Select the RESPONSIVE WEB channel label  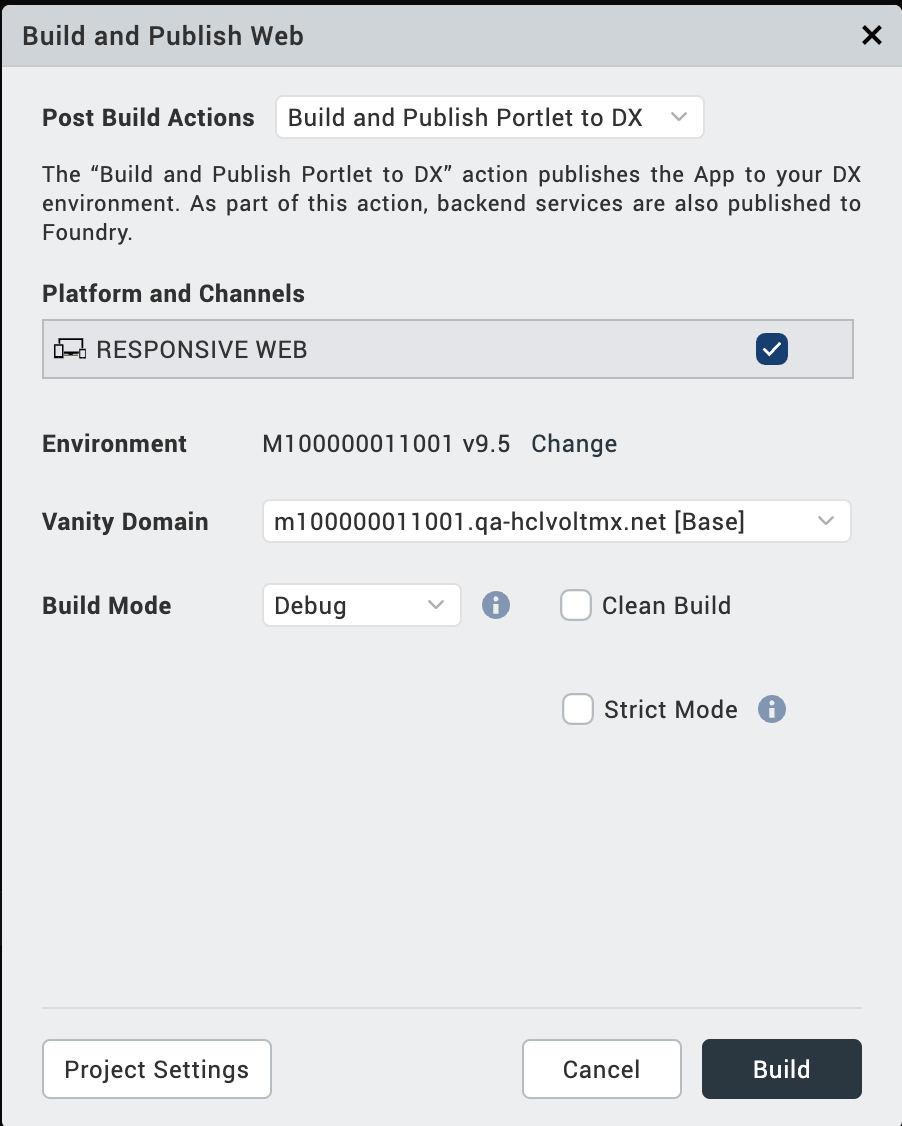202,349
